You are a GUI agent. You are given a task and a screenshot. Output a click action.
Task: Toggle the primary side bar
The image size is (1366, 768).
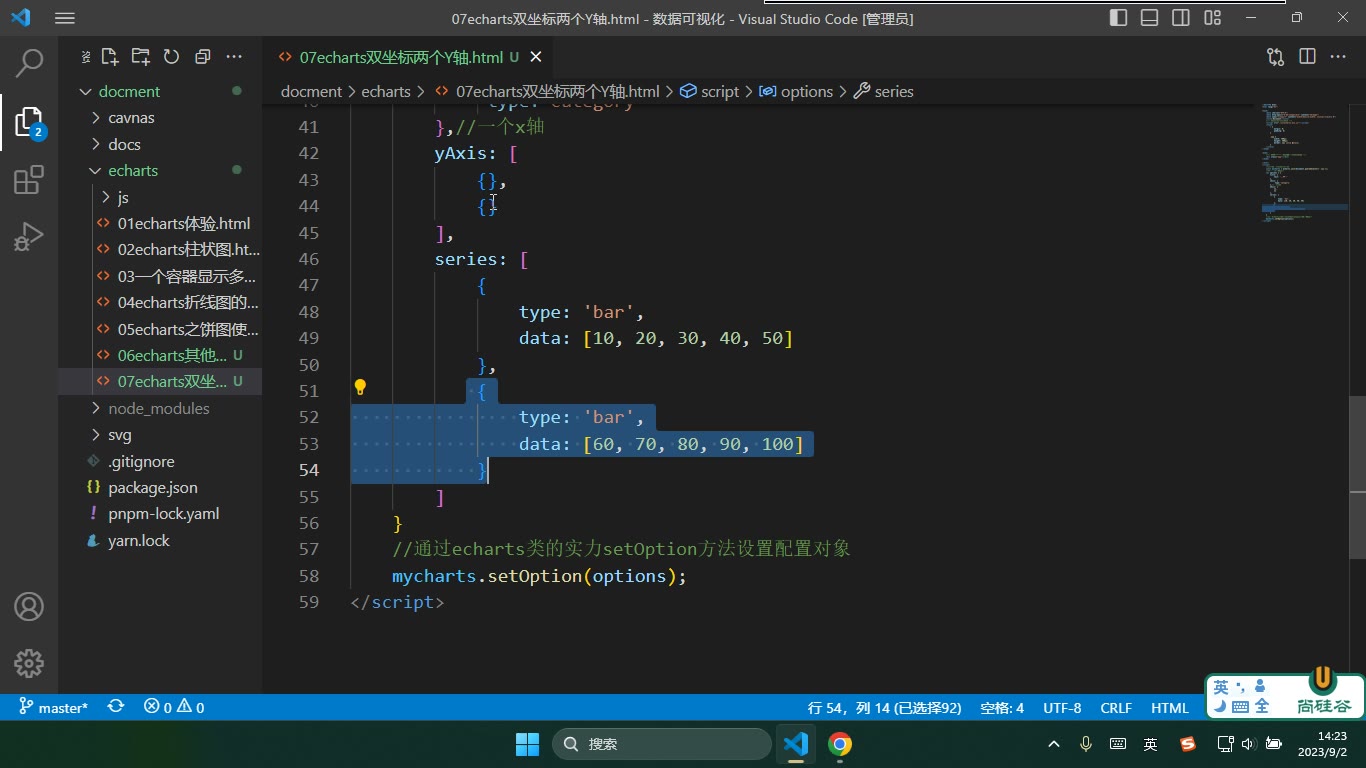1119,18
